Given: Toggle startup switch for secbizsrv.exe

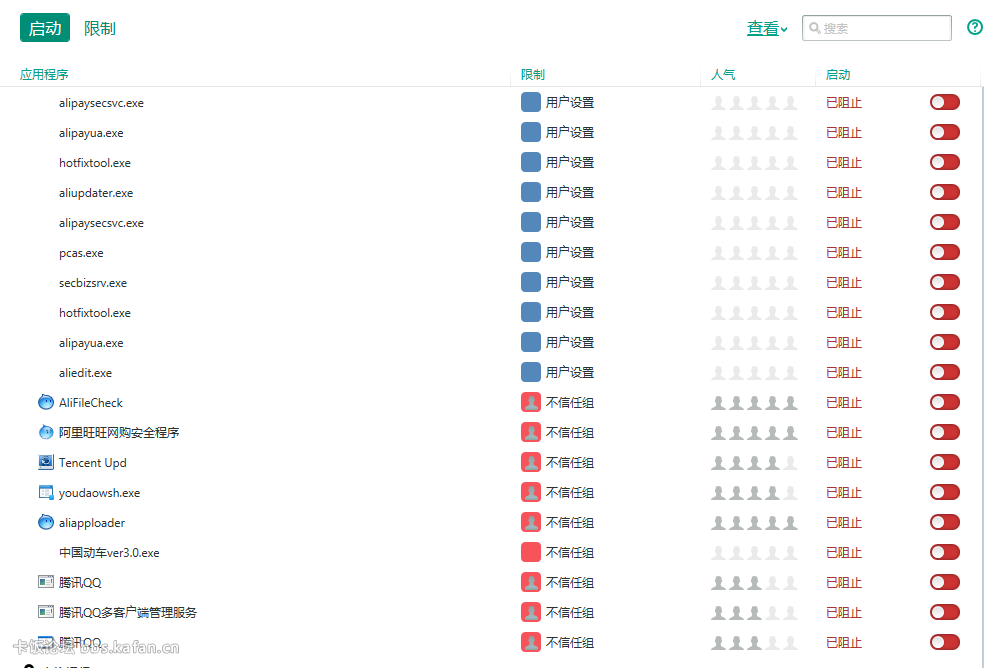Looking at the screenshot, I should click(x=944, y=283).
